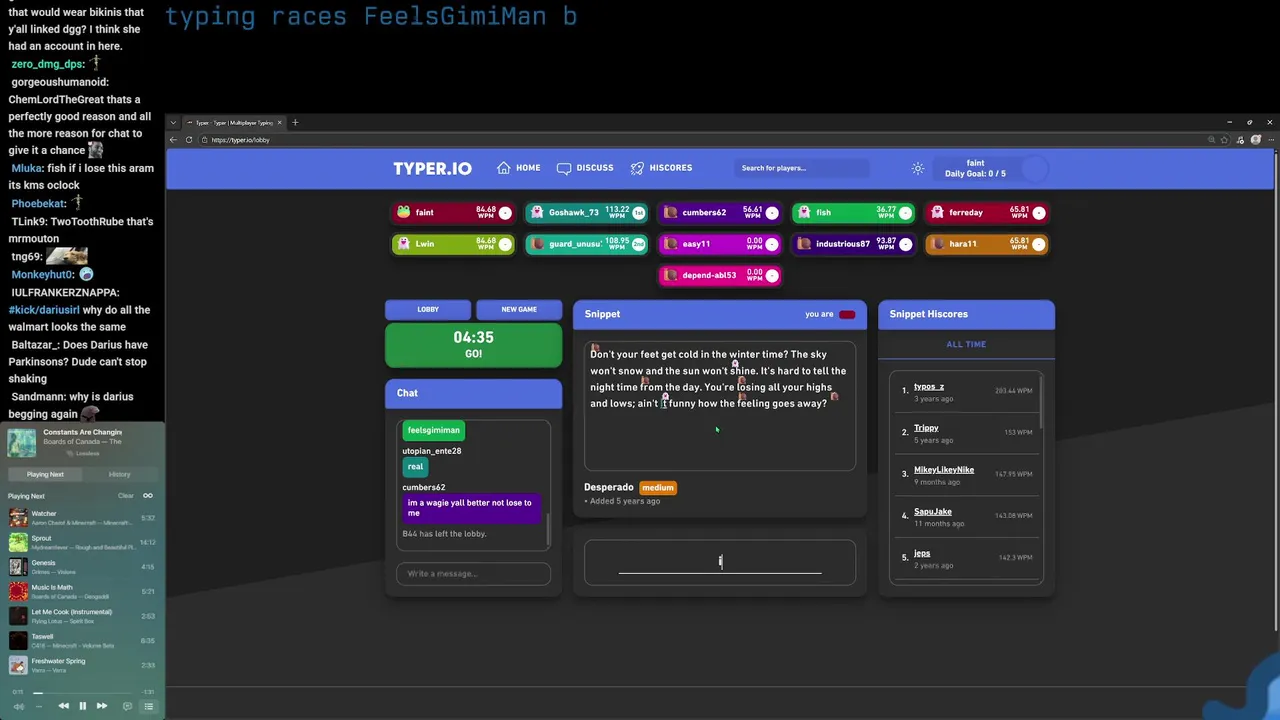
Task: Play Music Is Math from queue
Action: (x=82, y=591)
